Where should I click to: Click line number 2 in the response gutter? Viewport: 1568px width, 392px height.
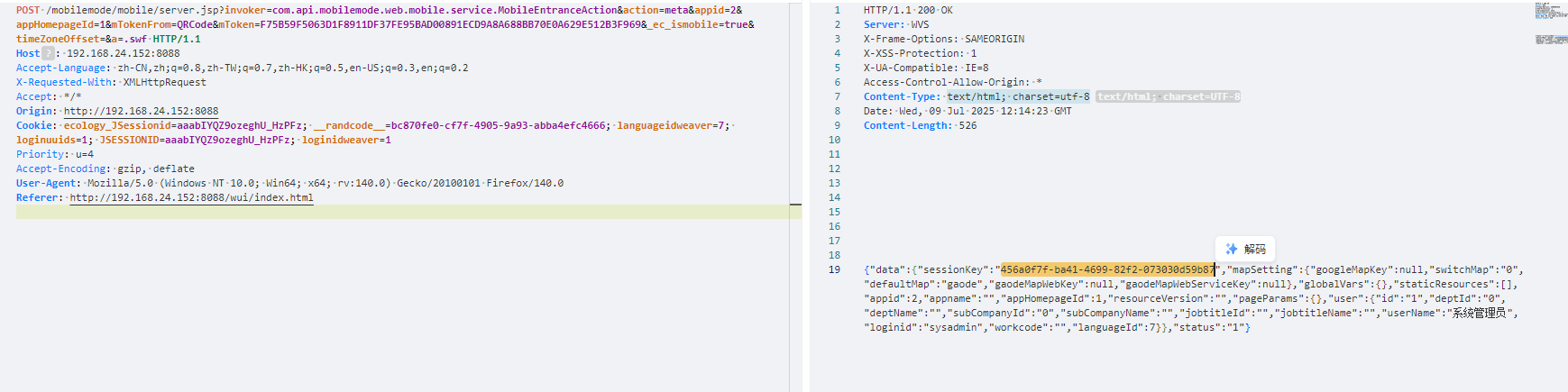pyautogui.click(x=837, y=24)
